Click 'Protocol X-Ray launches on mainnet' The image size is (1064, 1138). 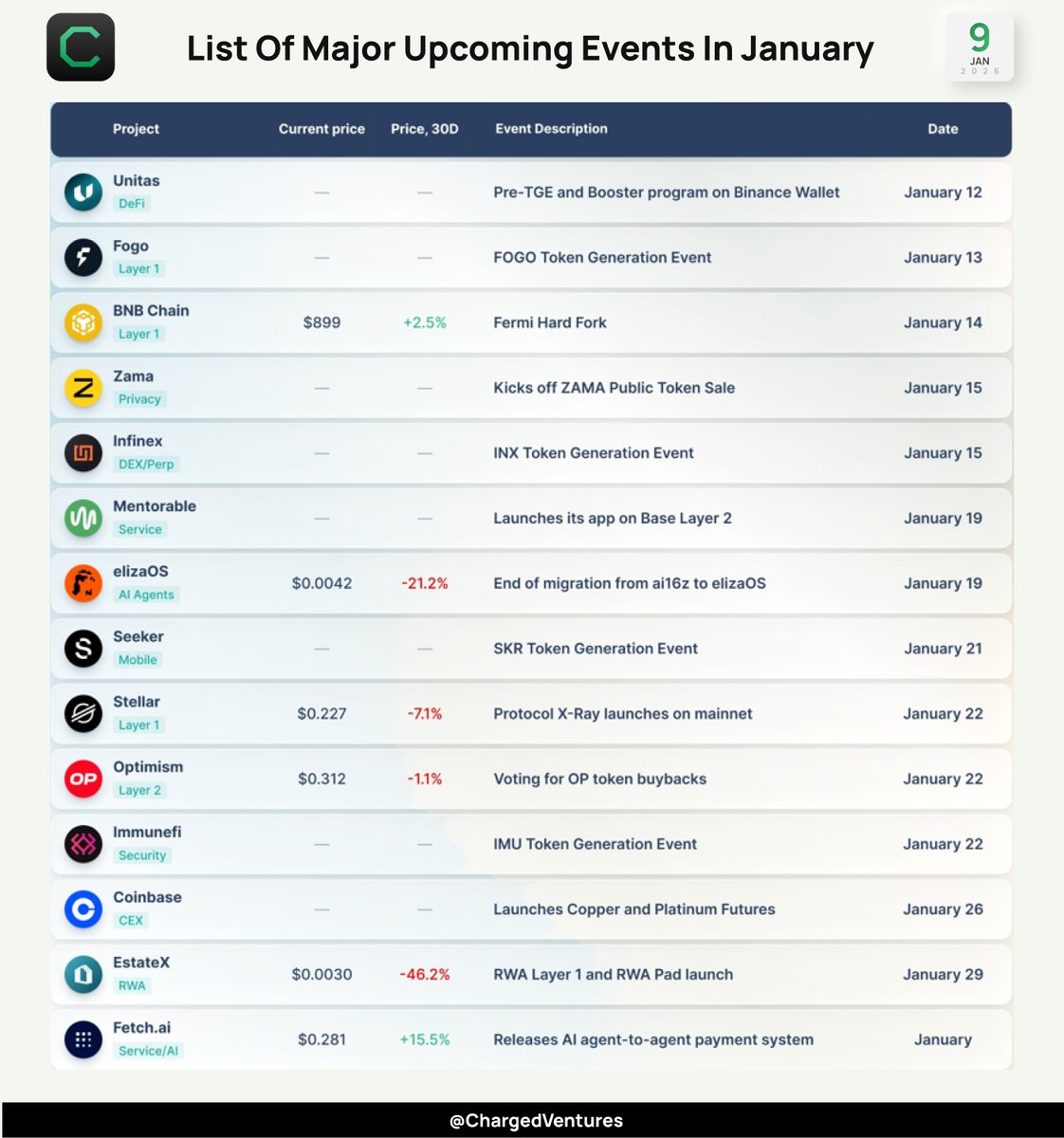coord(623,714)
